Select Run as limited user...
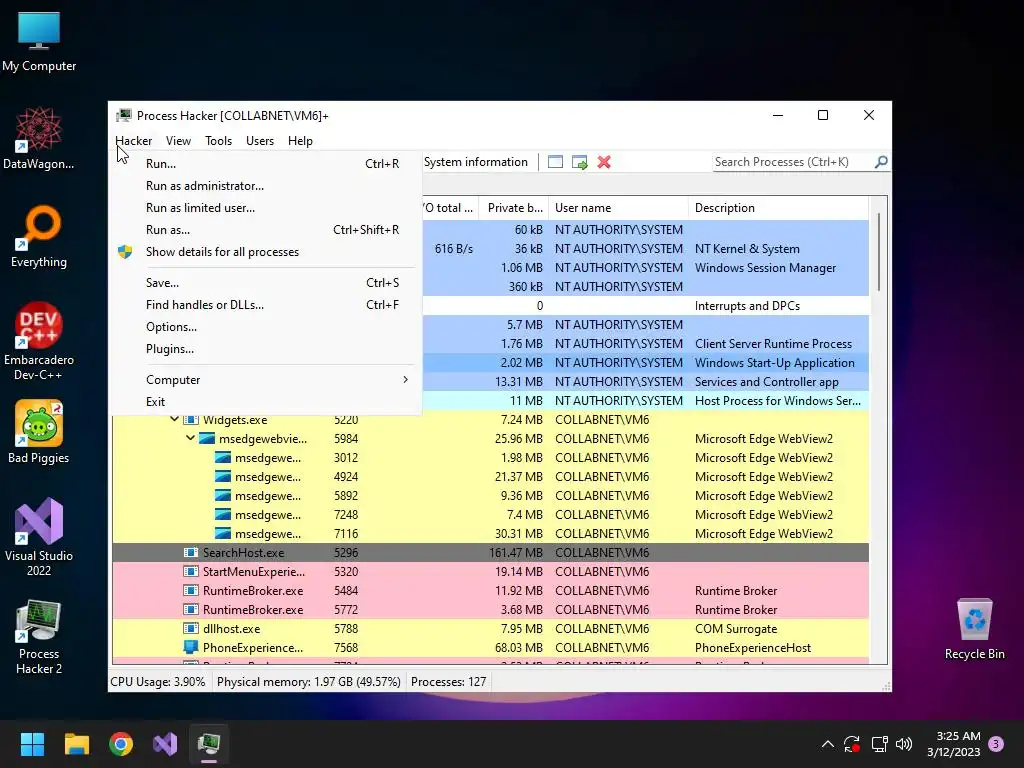Viewport: 1024px width, 768px height. coord(266,208)
